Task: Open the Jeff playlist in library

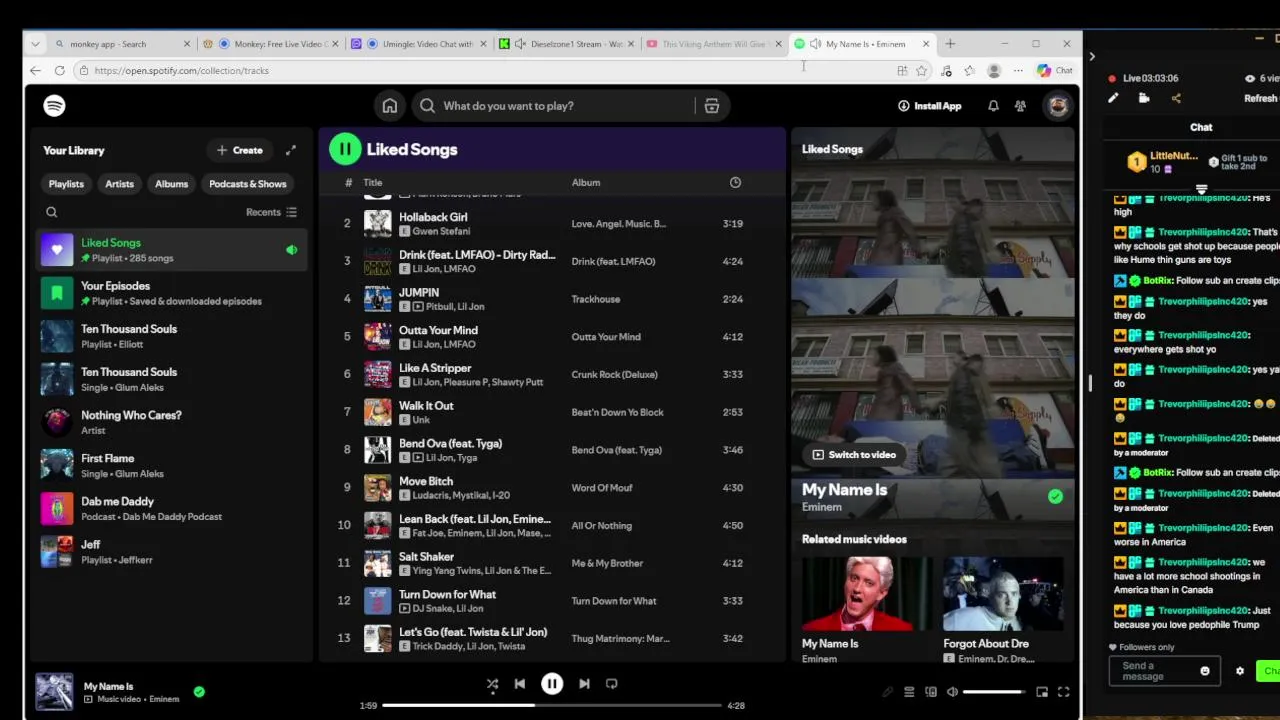Action: pos(172,551)
